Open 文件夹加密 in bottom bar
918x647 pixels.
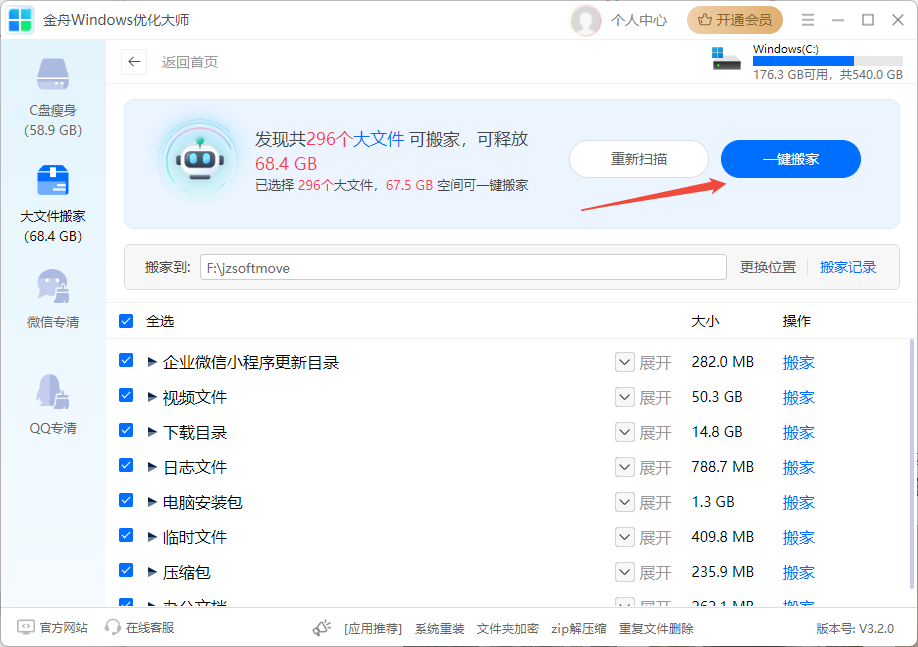[508, 629]
